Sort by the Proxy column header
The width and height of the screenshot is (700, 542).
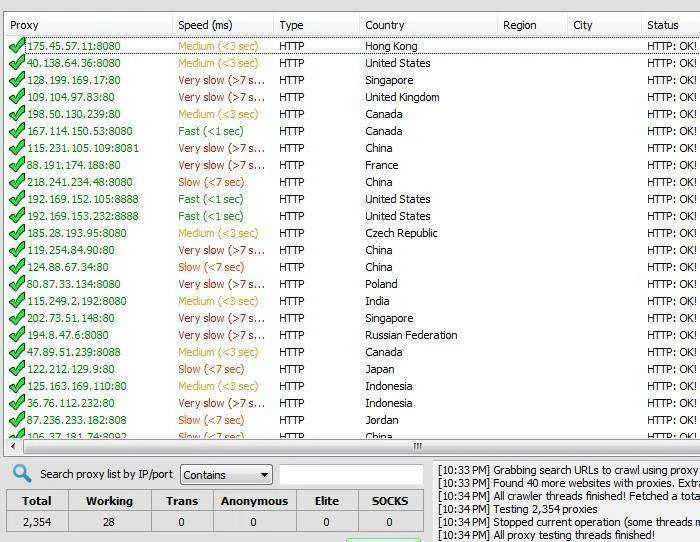coord(89,25)
